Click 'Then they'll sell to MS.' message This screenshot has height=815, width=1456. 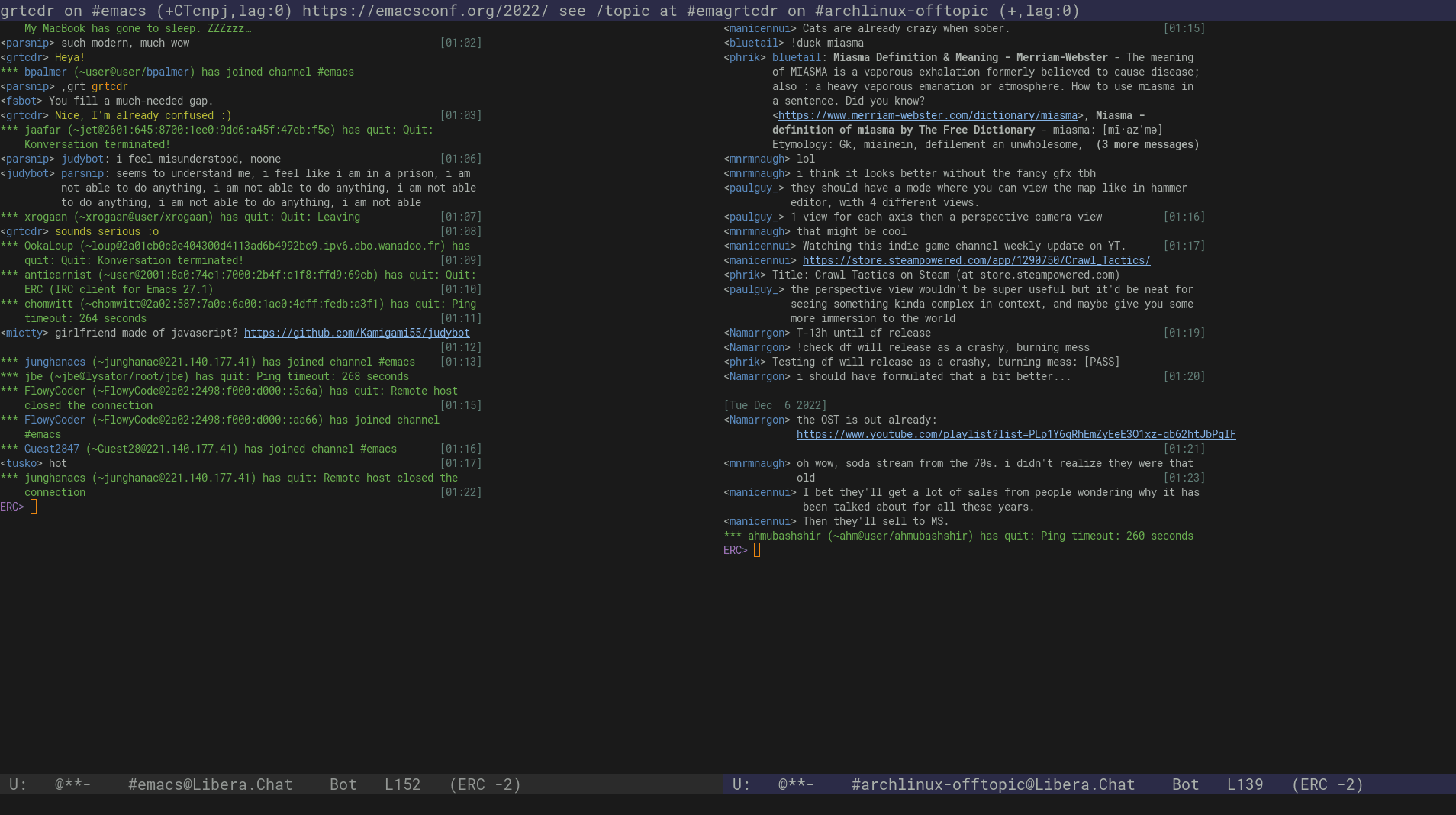876,521
